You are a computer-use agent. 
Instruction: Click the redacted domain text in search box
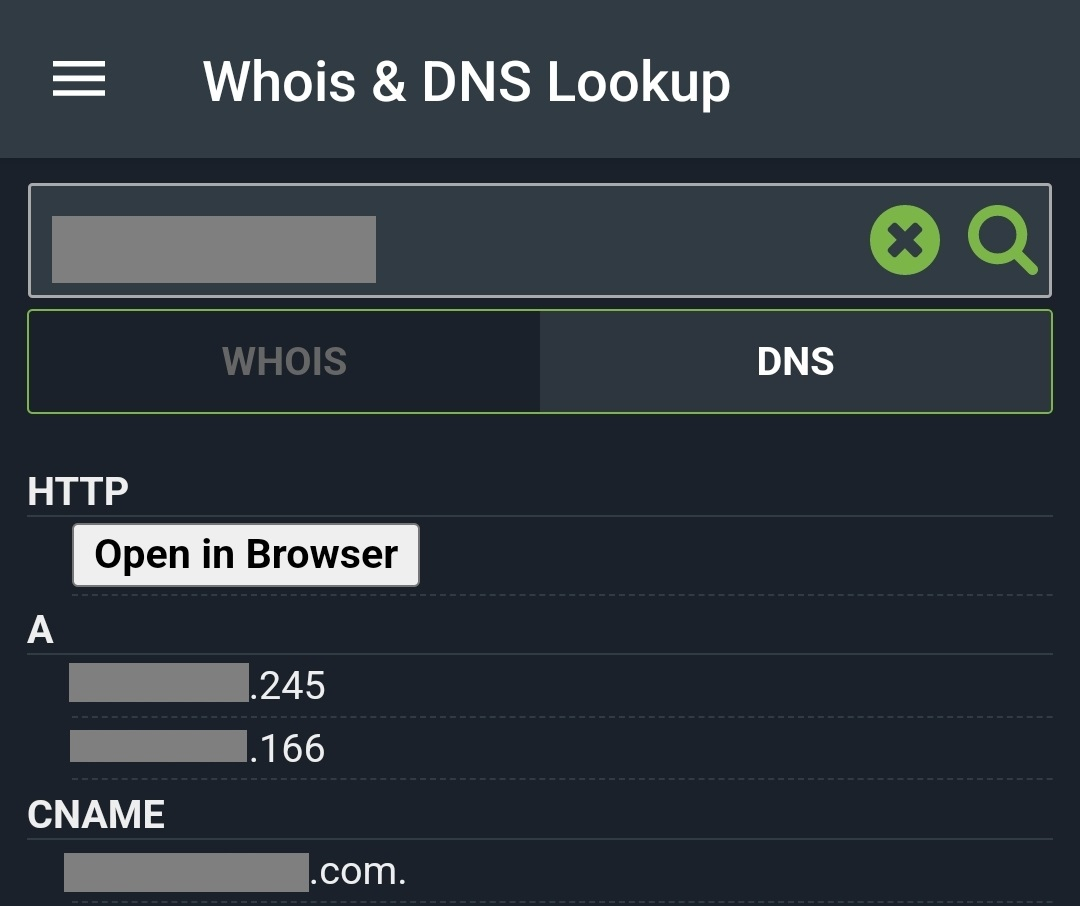214,249
